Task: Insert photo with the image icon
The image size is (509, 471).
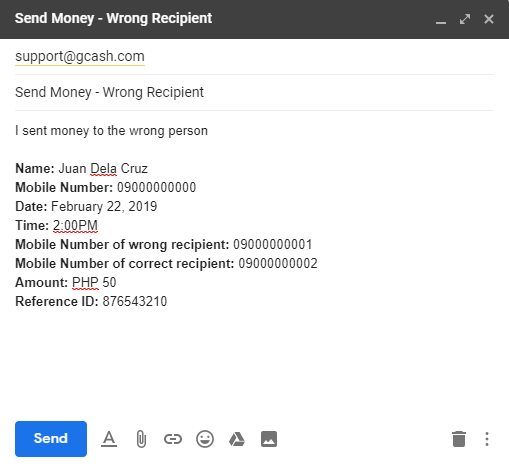Action: 269,439
